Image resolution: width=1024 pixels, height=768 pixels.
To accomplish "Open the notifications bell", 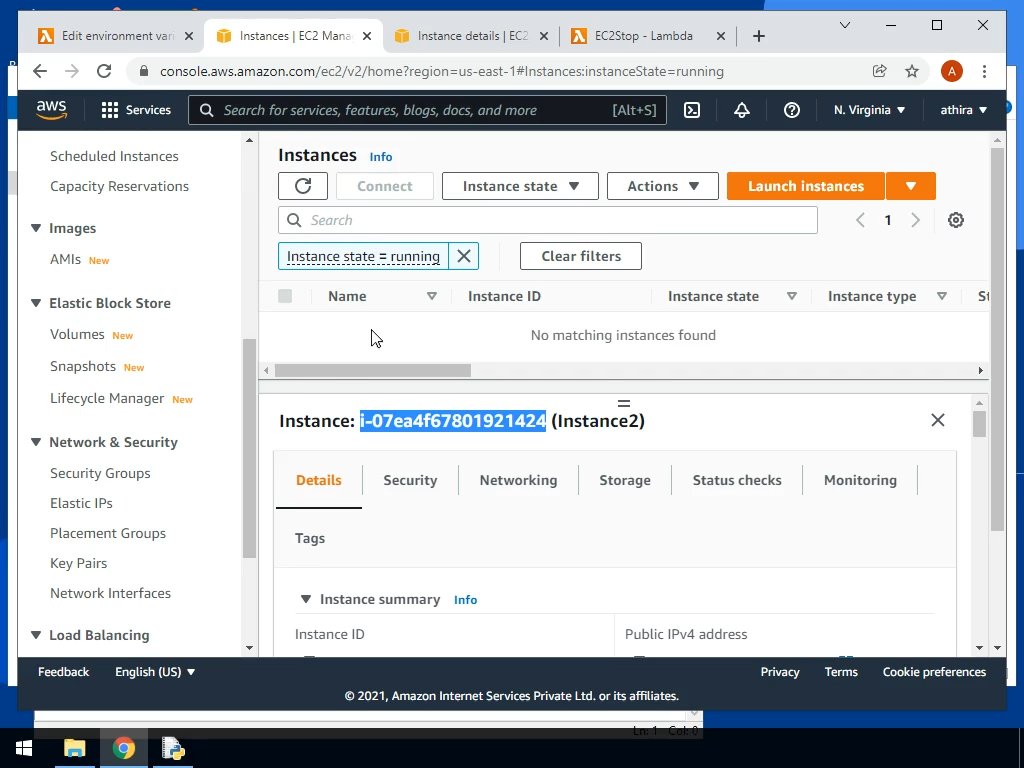I will click(x=742, y=110).
